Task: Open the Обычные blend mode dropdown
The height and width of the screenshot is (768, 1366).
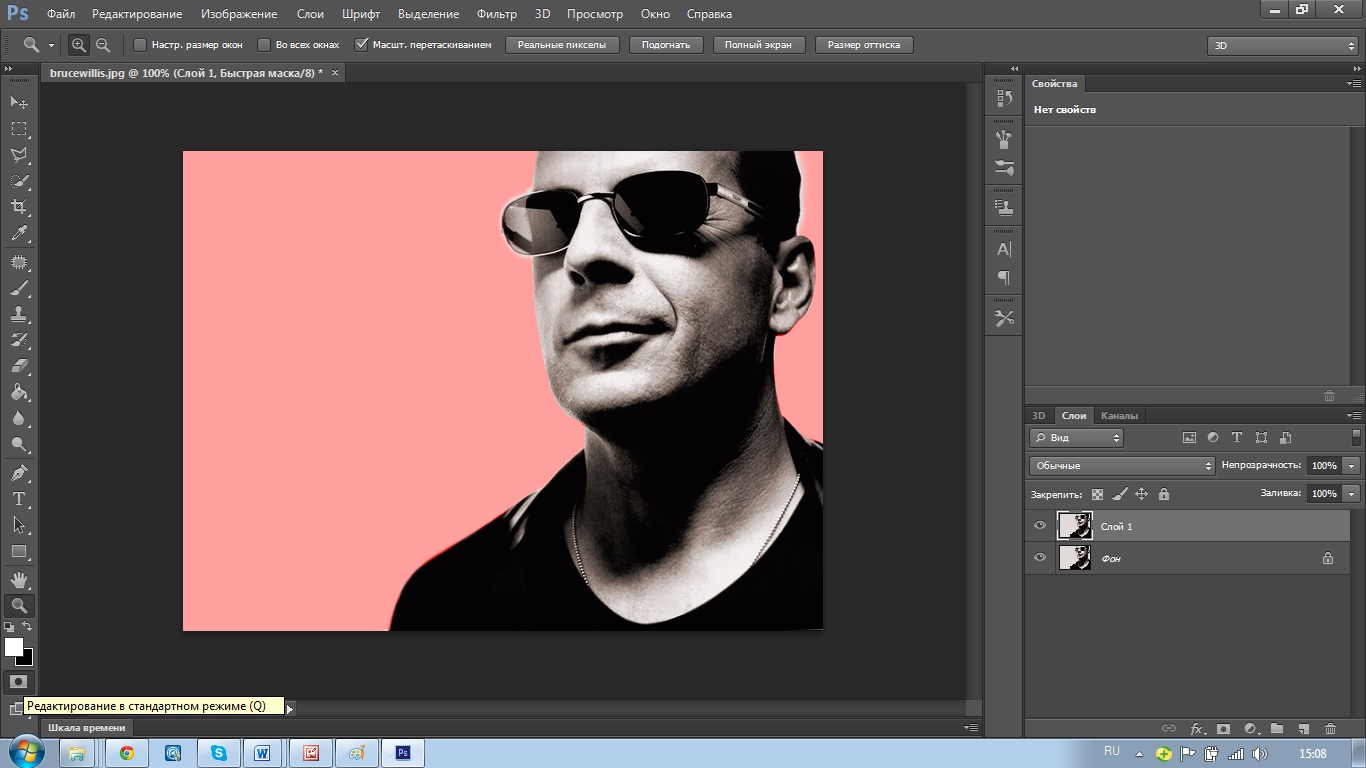Action: (x=1122, y=466)
